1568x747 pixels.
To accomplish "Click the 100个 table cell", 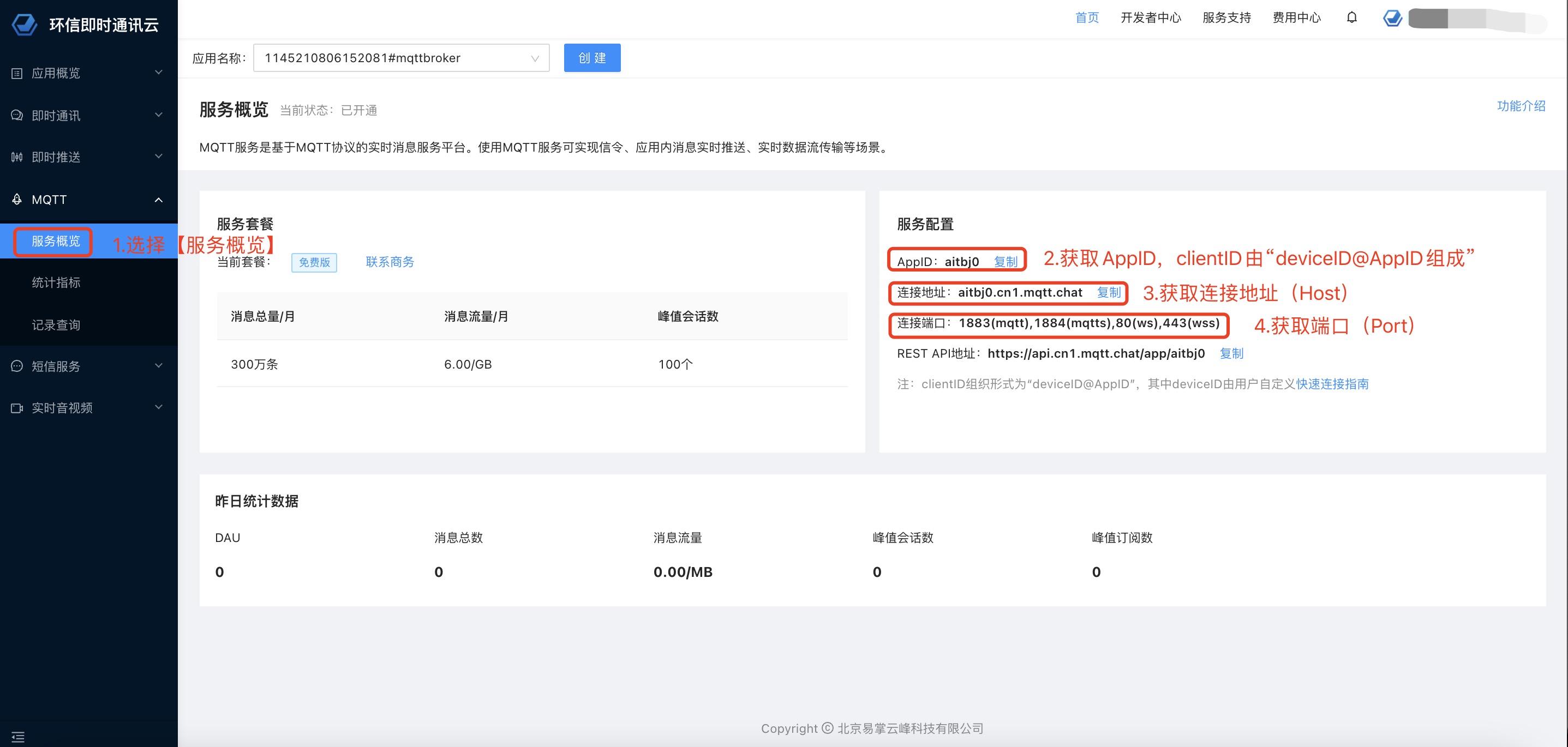I will tap(675, 364).
